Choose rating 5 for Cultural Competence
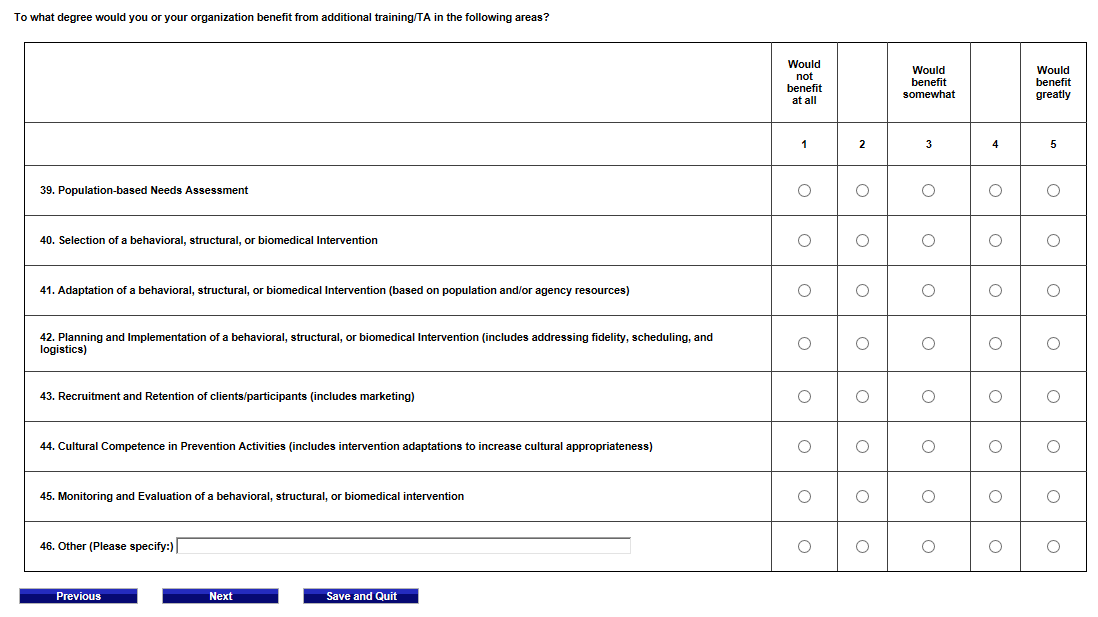The image size is (1098, 617). (1053, 447)
